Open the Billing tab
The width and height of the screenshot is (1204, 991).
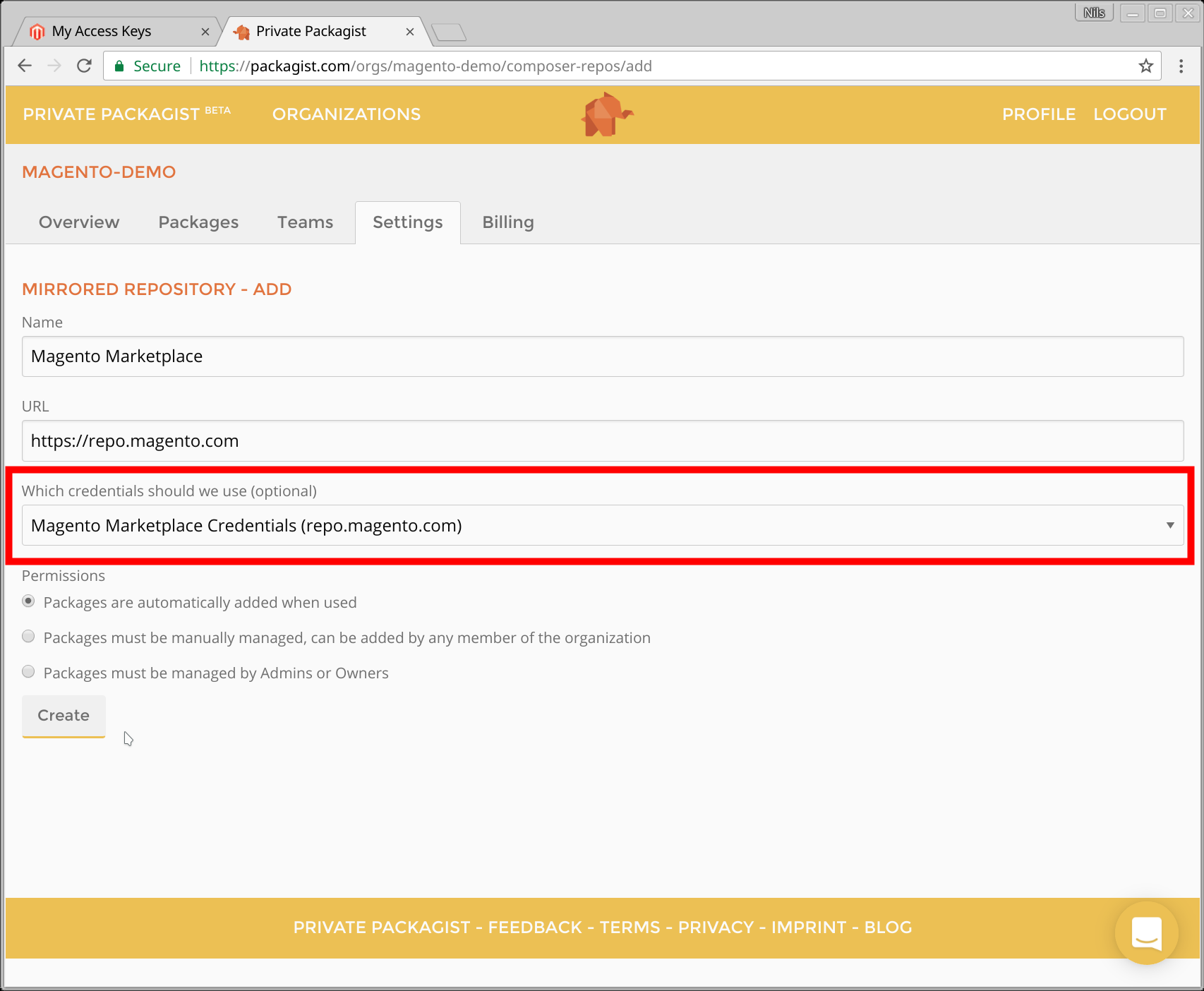pos(508,222)
